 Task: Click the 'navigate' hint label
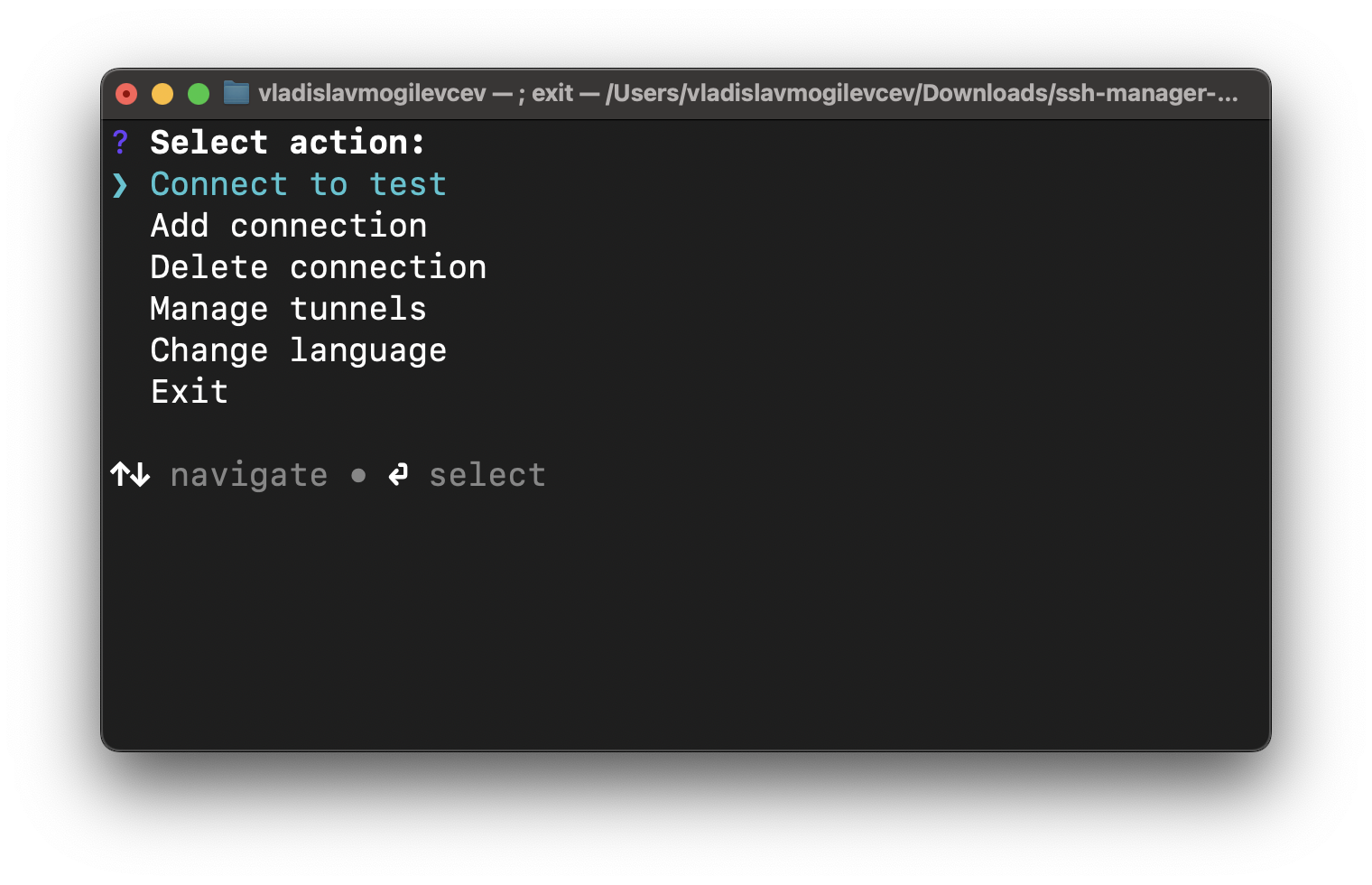pyautogui.click(x=248, y=474)
